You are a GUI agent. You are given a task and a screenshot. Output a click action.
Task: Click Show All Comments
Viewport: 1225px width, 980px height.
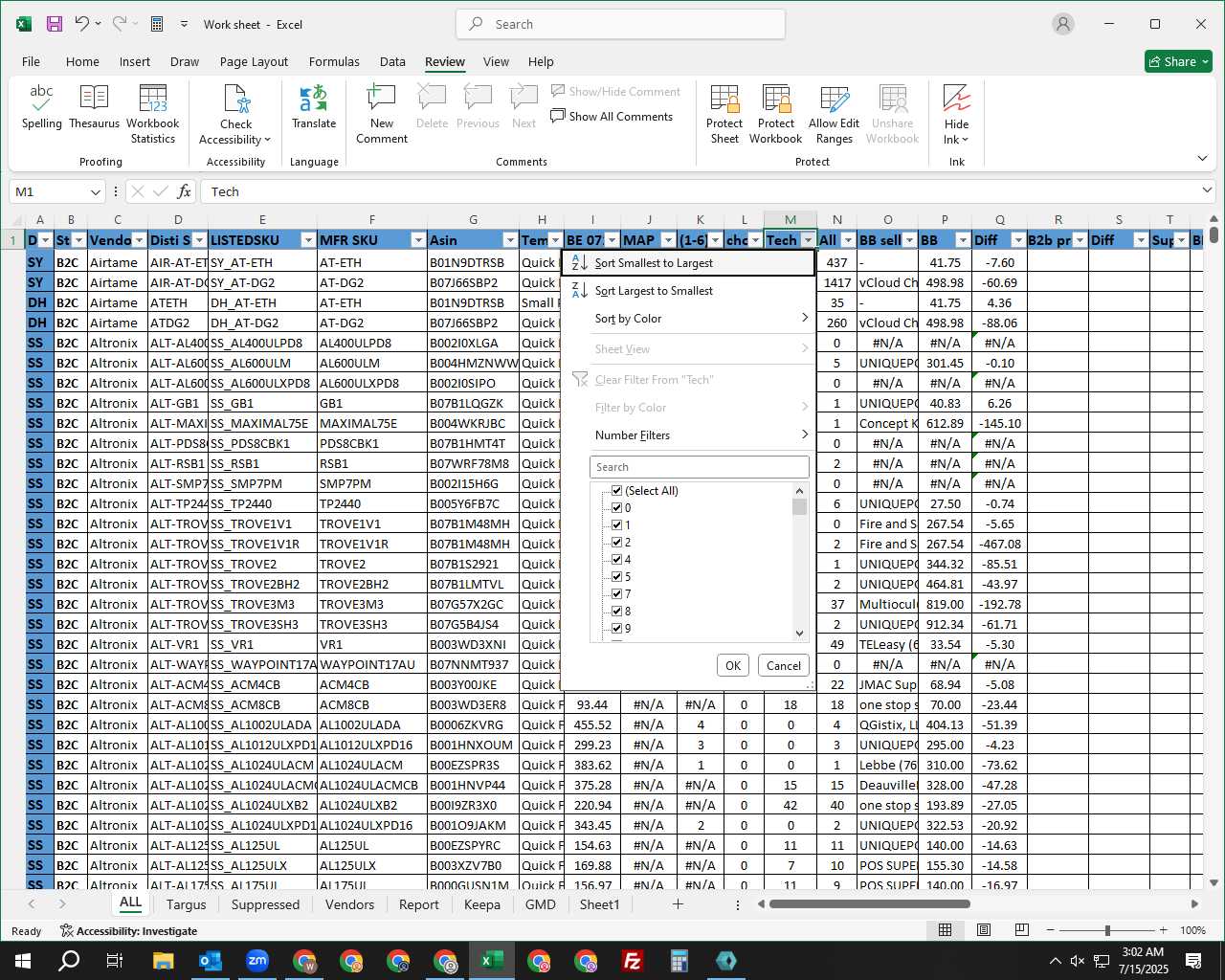click(x=612, y=117)
